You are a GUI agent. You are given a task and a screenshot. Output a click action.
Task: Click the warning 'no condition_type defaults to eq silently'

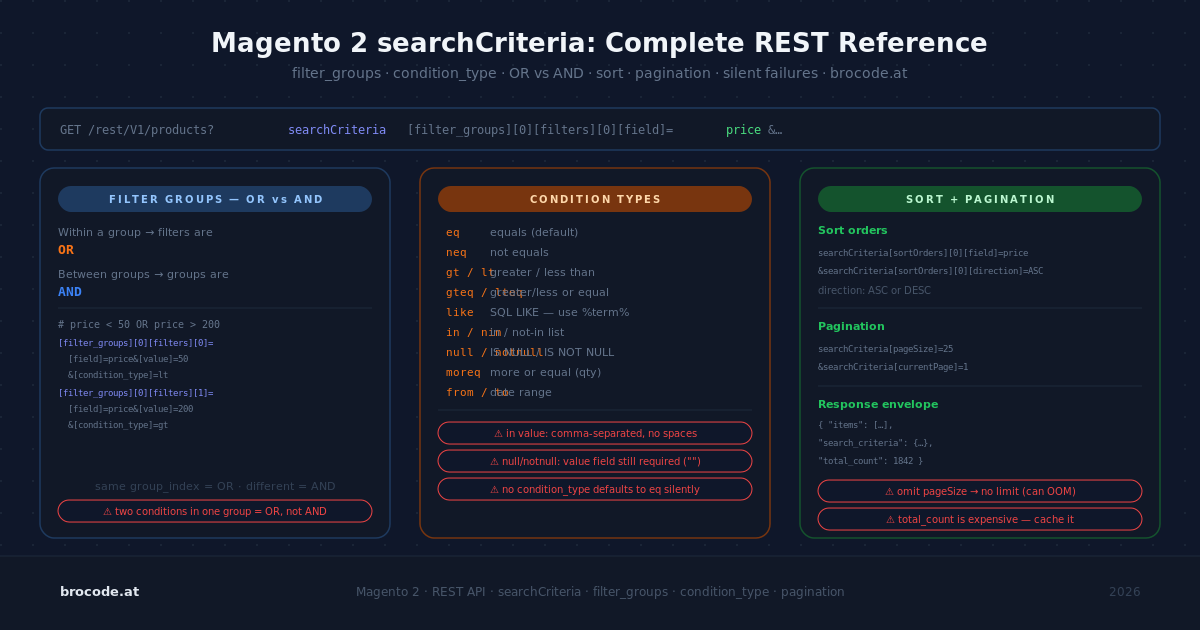tap(595, 489)
